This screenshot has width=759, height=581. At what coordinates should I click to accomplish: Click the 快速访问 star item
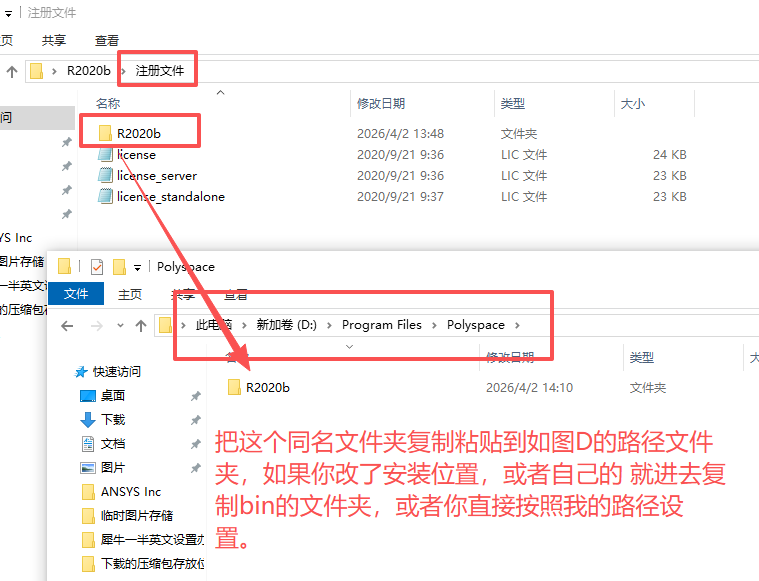[107, 371]
